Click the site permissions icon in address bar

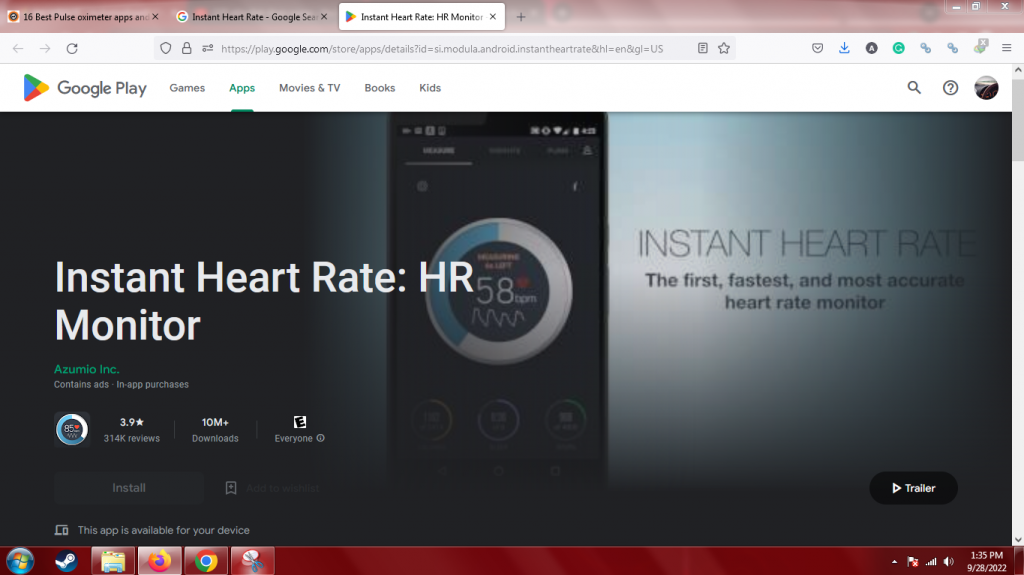tap(208, 48)
